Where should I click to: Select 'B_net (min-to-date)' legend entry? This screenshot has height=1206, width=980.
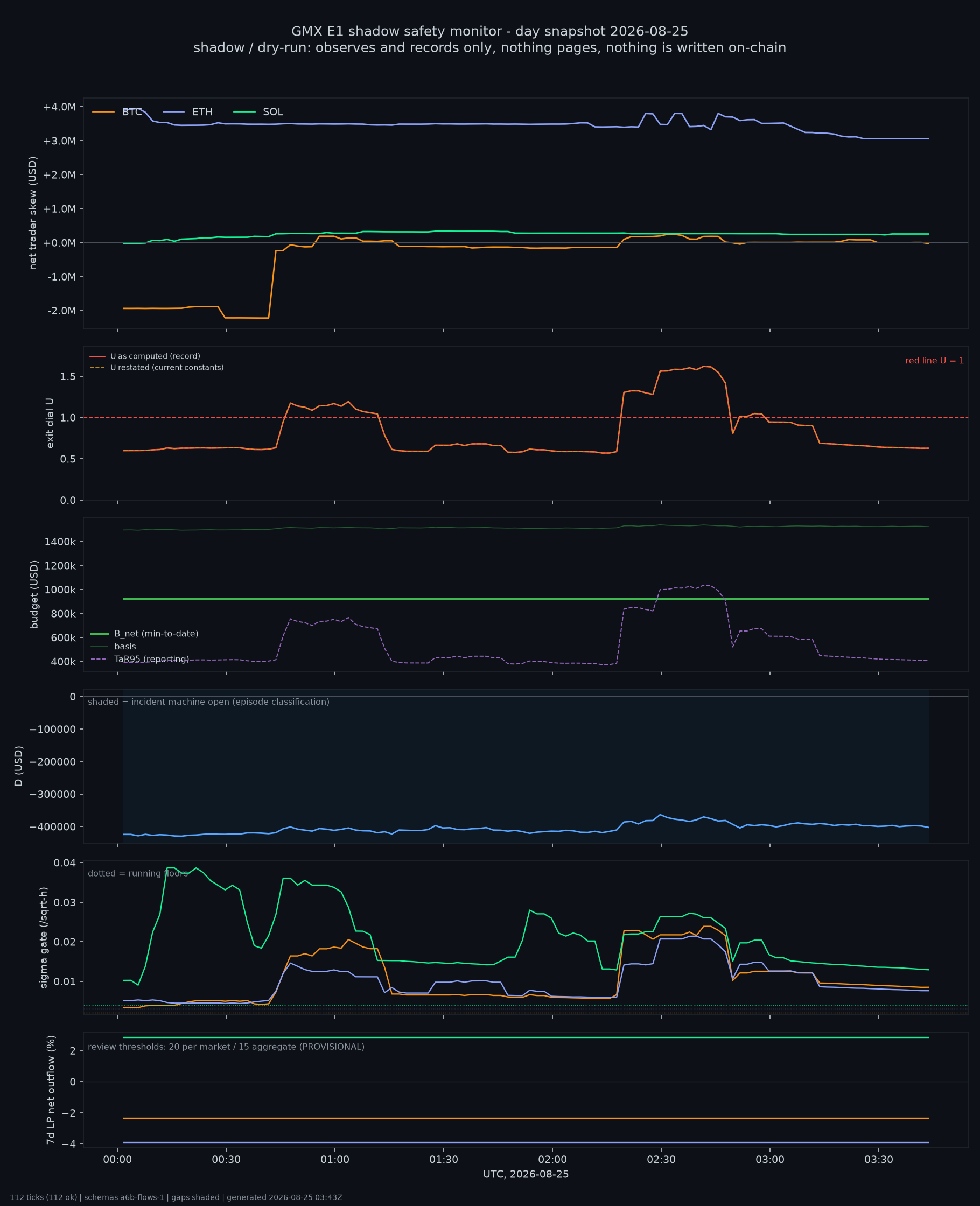[x=144, y=634]
